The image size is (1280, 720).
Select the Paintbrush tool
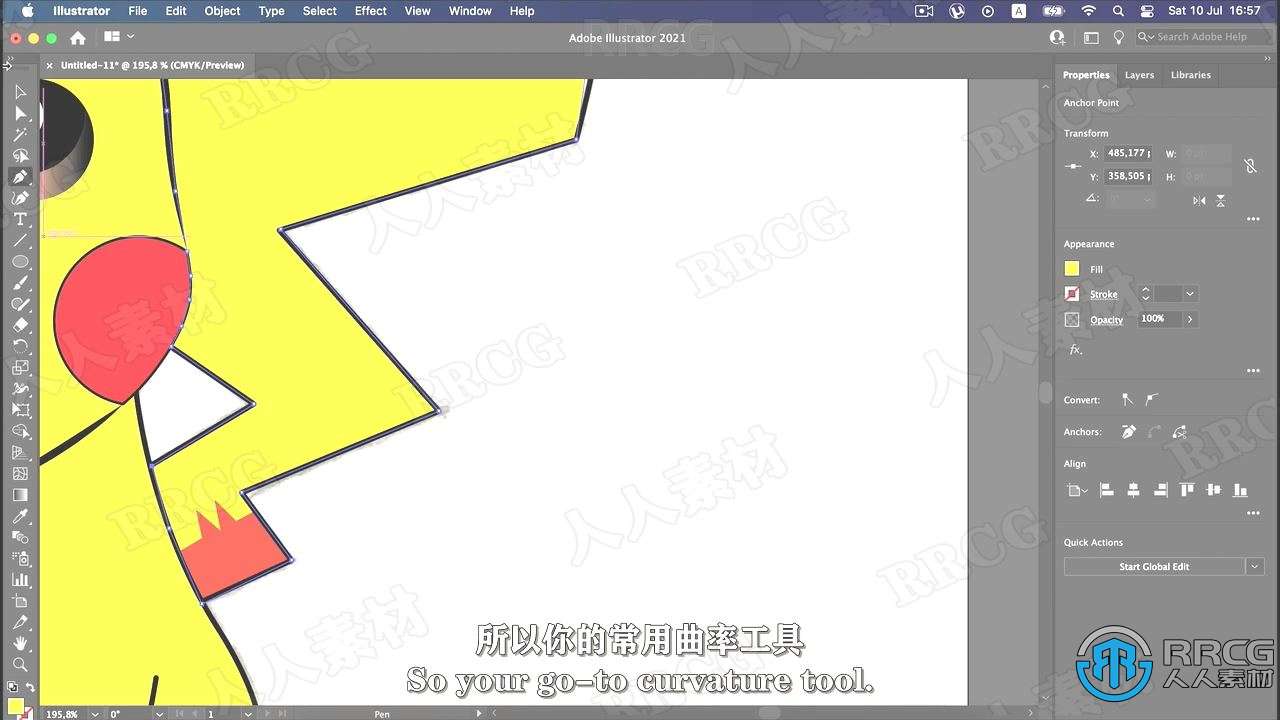tap(20, 283)
